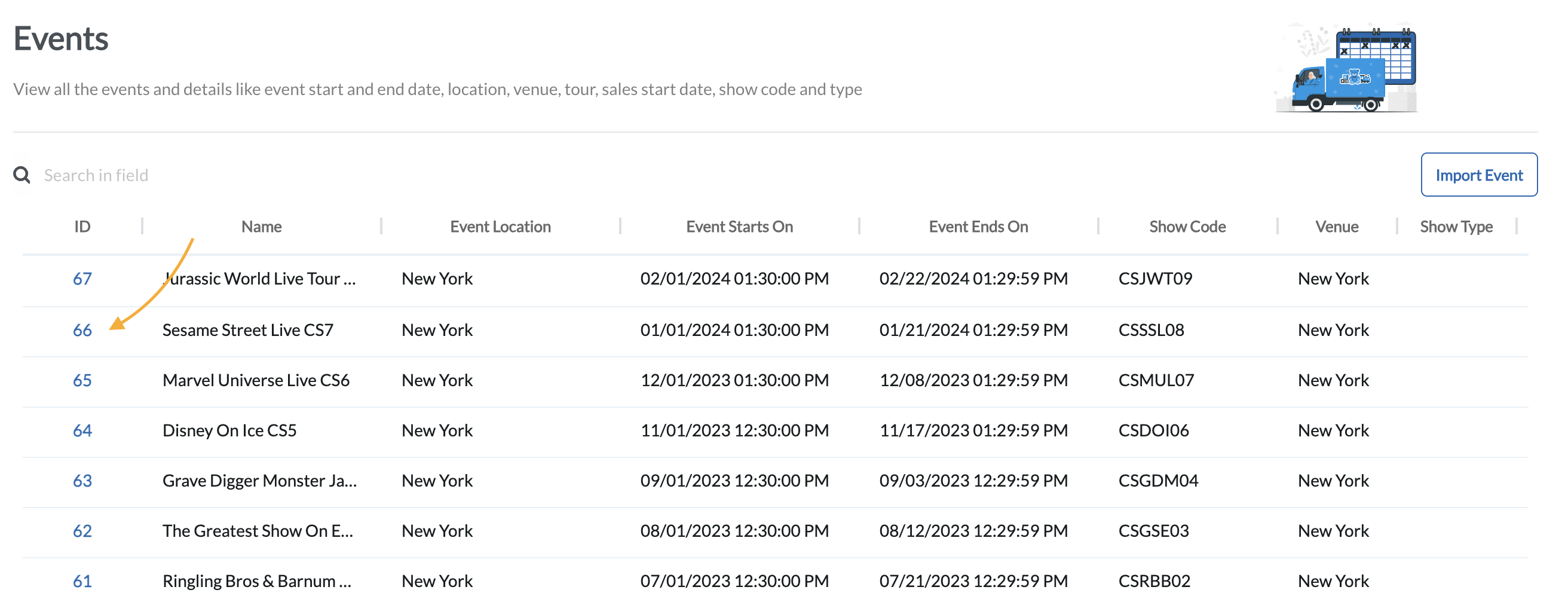Screen dimensions: 1568x599
Task: Sort by Event Location column header
Action: point(500,226)
